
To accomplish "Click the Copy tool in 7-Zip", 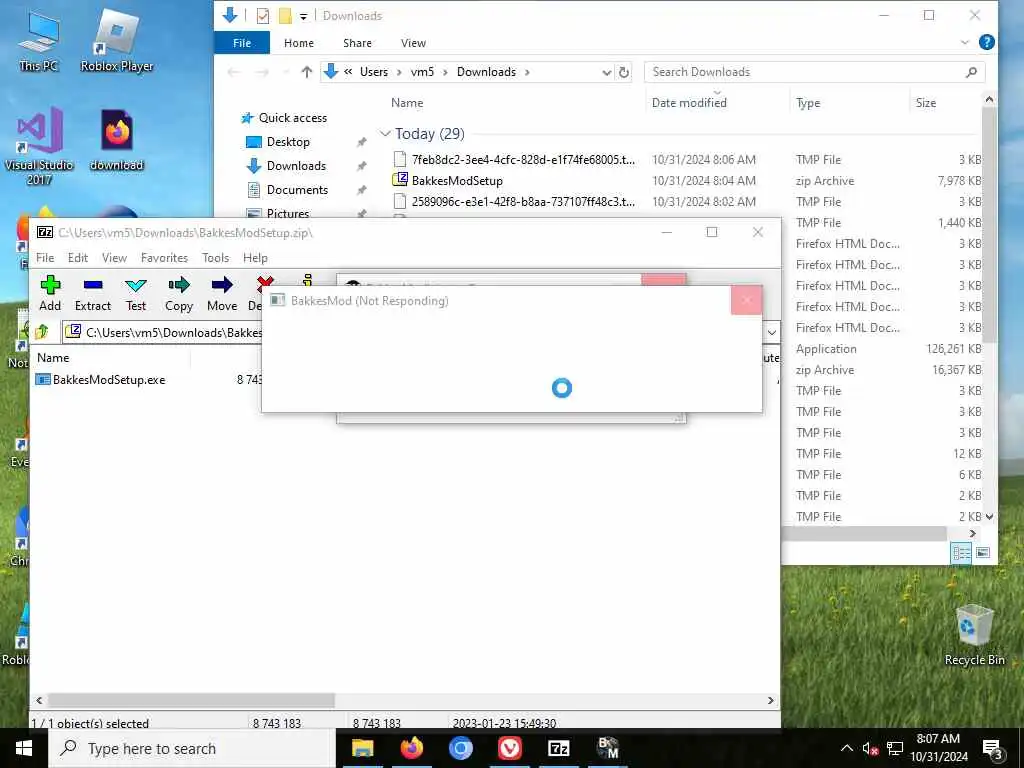I will pyautogui.click(x=178, y=293).
